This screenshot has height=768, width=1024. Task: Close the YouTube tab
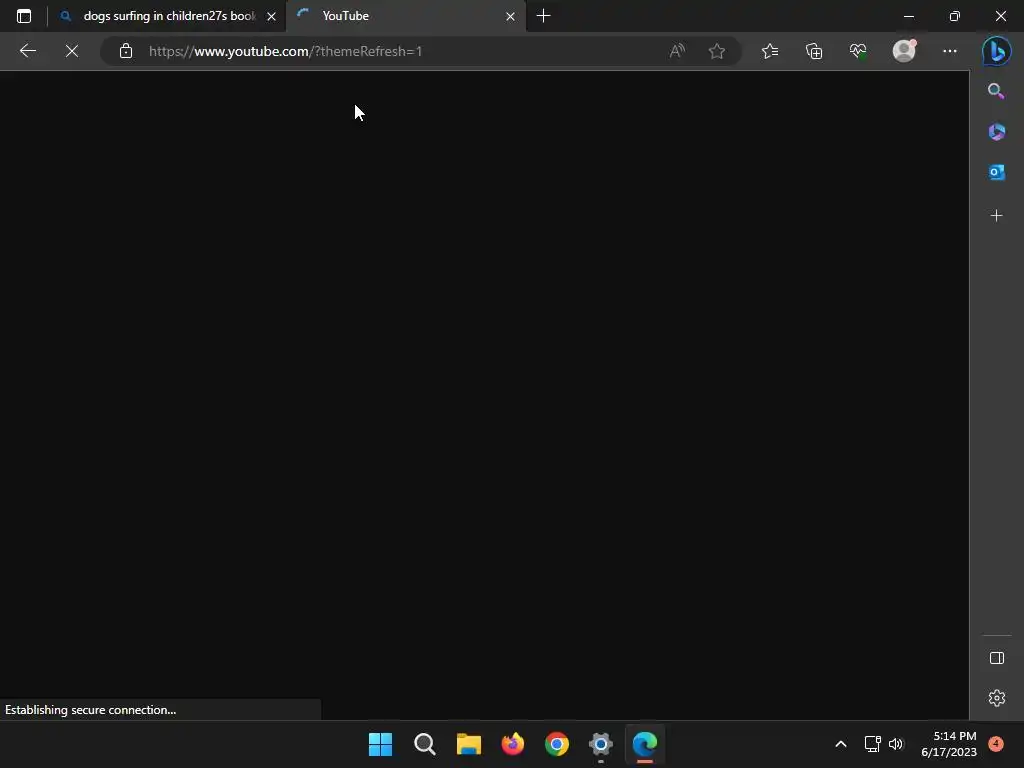click(511, 16)
